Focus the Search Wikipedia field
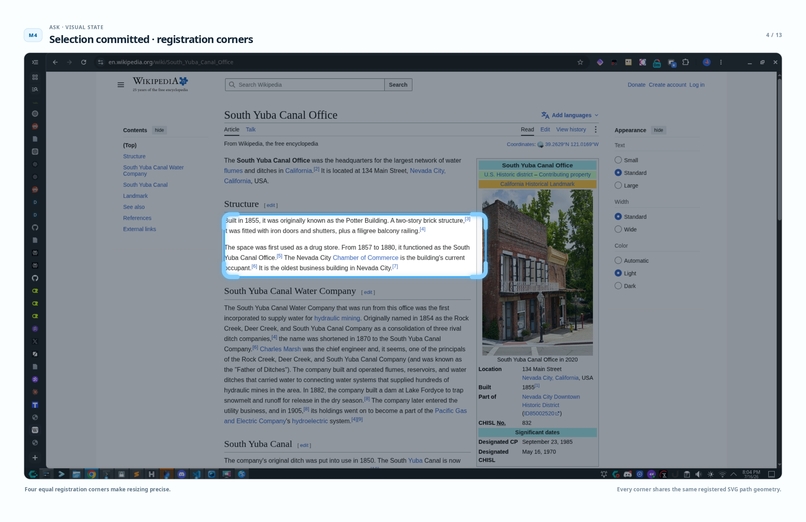The height and width of the screenshot is (522, 806). click(305, 85)
